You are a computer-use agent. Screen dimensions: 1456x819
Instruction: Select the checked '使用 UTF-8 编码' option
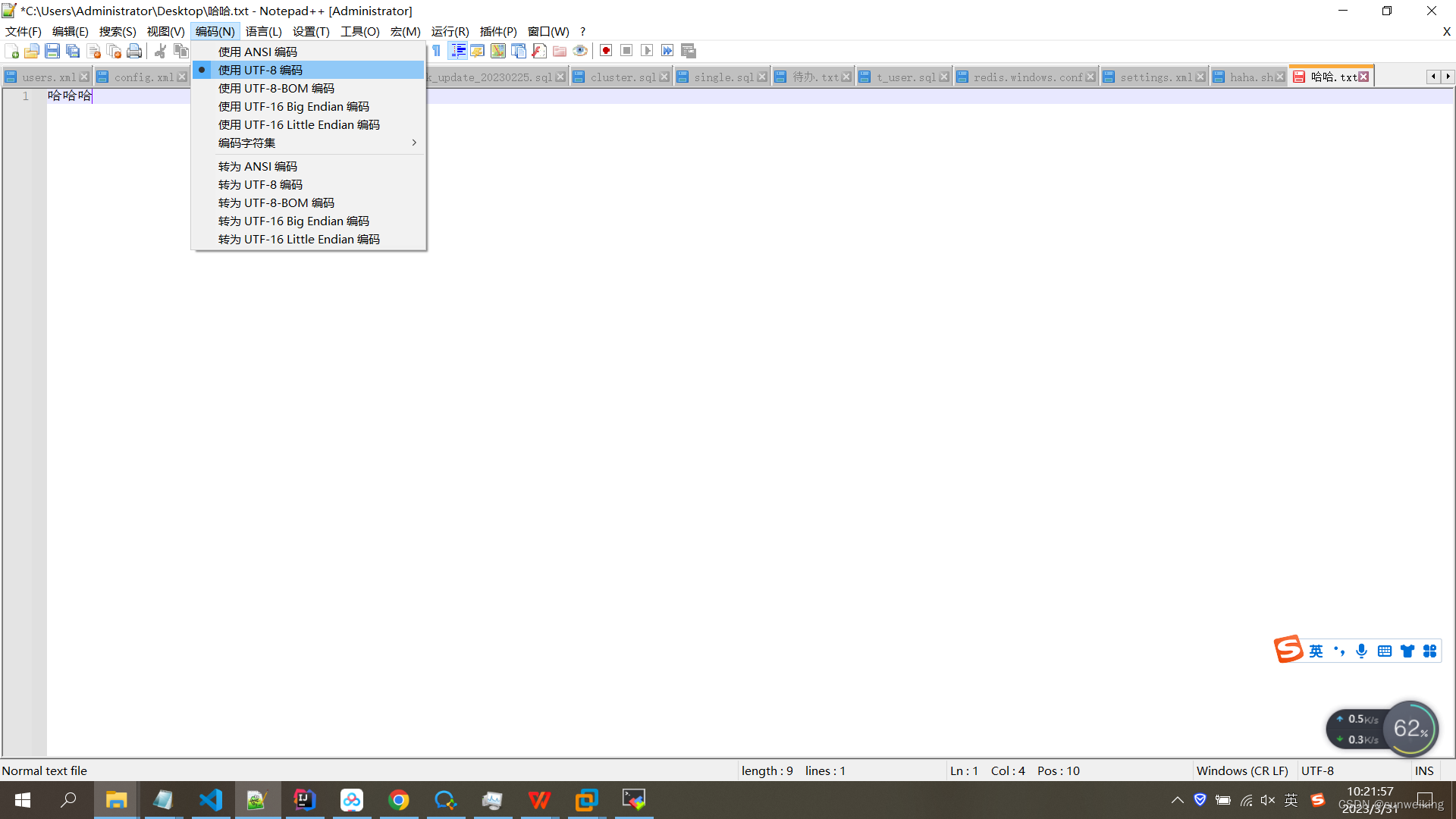(x=308, y=70)
